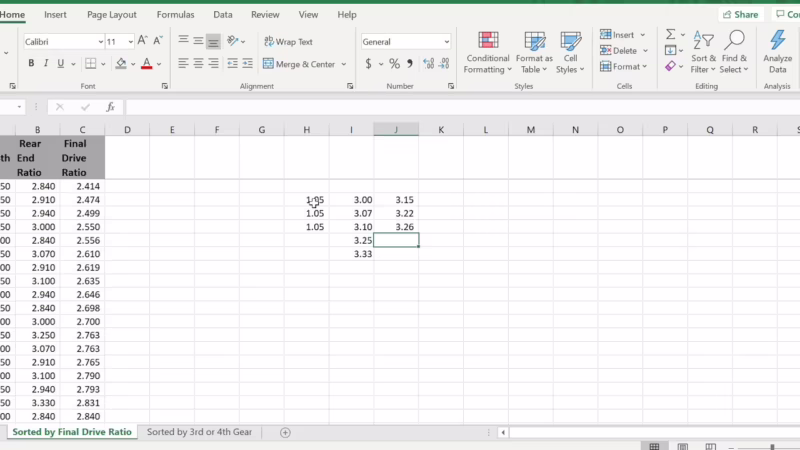Open Conditional Formatting

[x=488, y=52]
